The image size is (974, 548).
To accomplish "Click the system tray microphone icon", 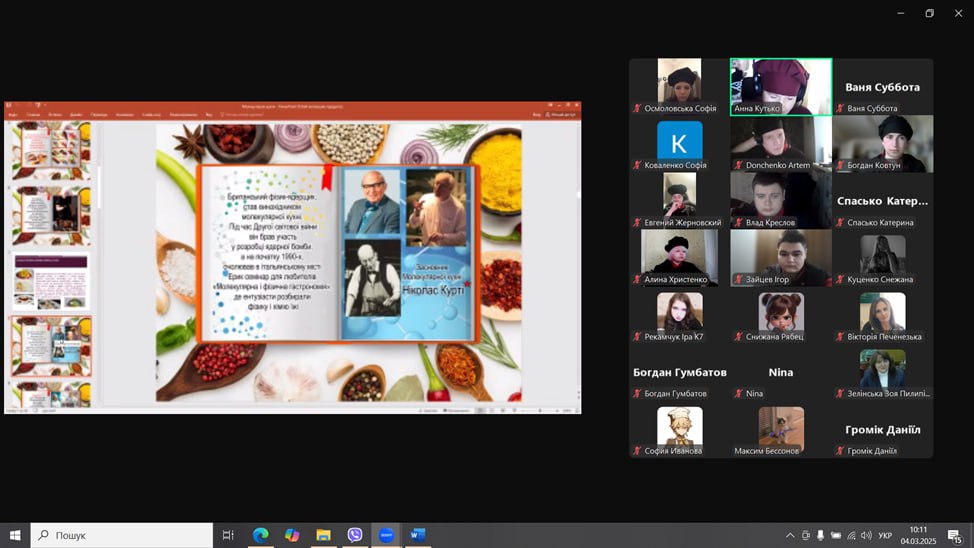I will point(821,535).
